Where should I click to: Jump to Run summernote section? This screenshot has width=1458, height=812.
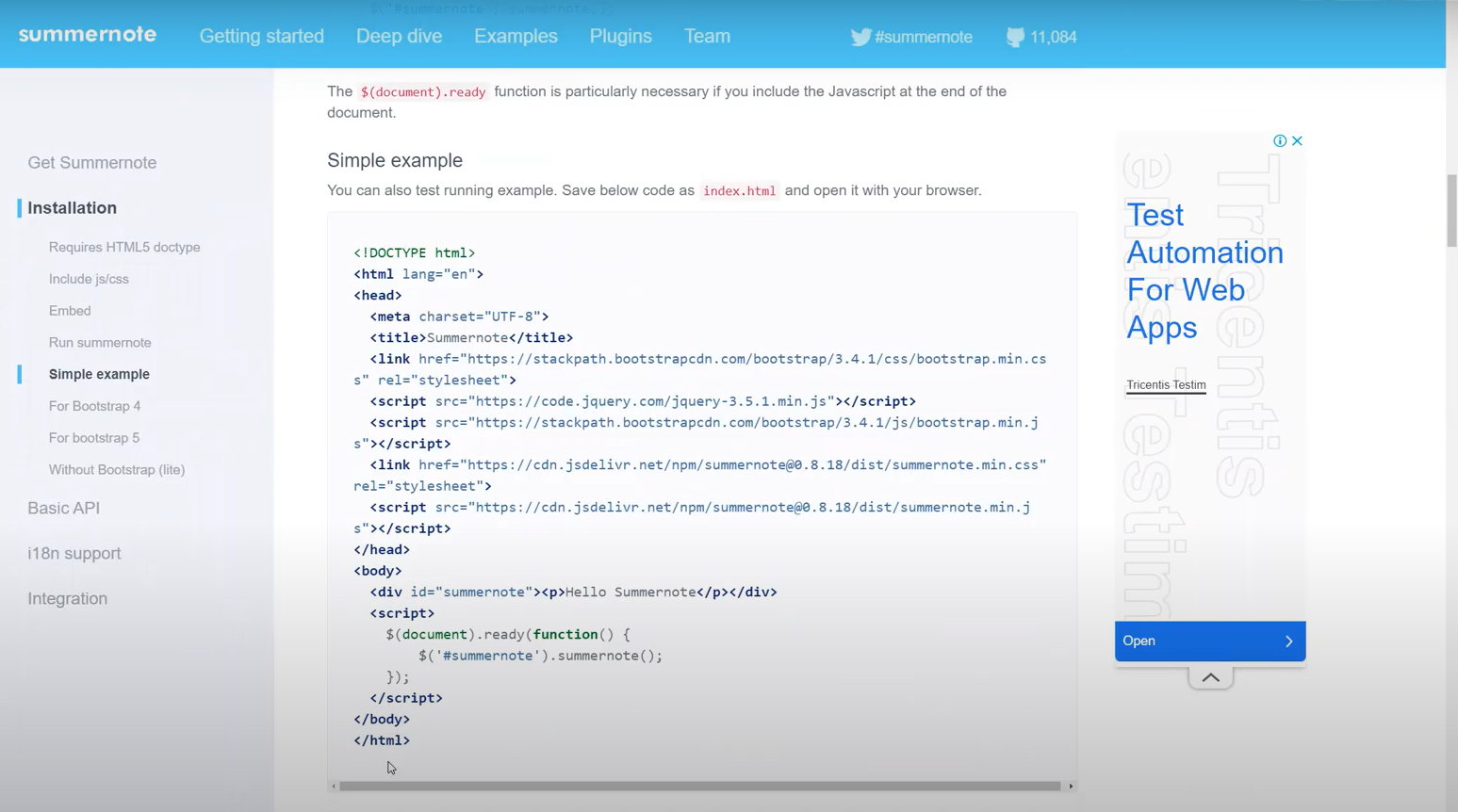click(100, 343)
